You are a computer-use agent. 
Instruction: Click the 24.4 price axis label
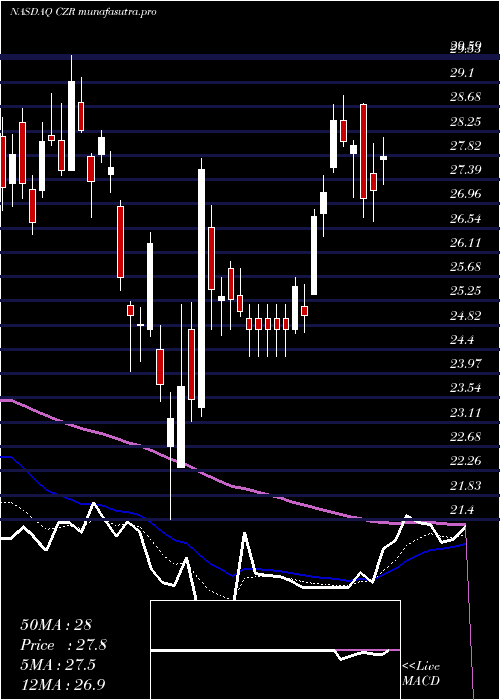tap(463, 340)
